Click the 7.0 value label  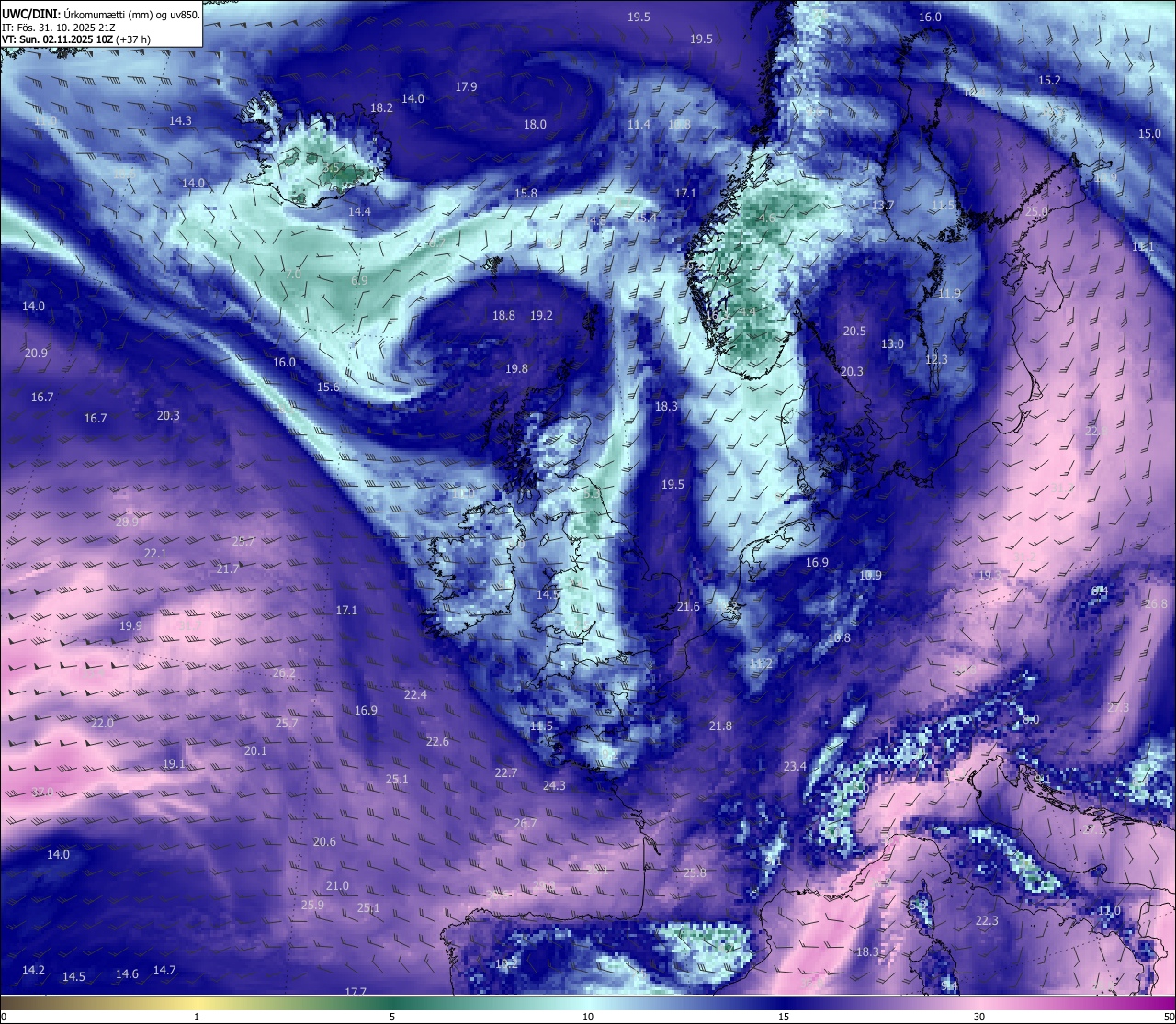293,275
